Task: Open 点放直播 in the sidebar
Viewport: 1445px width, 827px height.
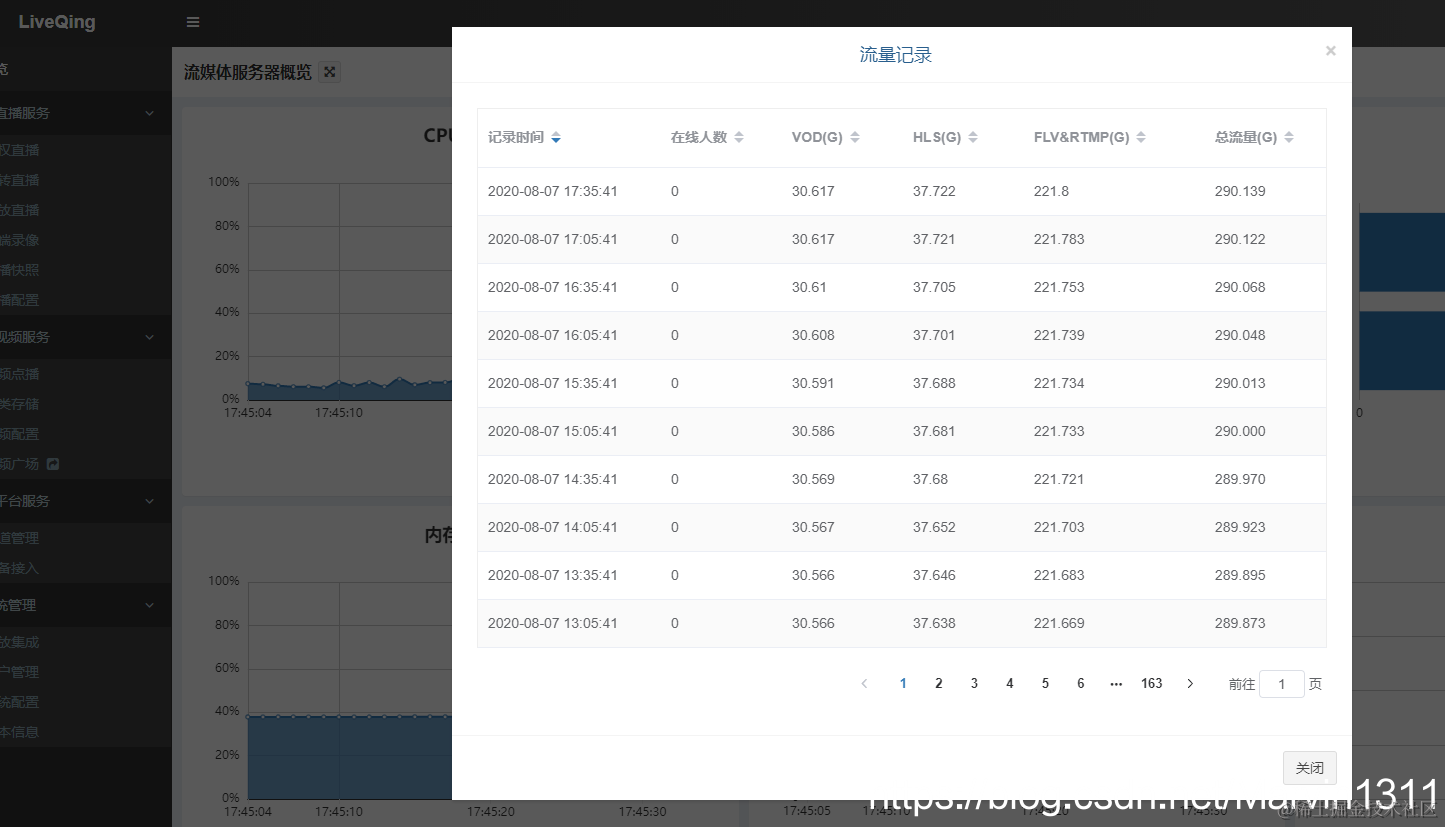Action: click(20, 210)
